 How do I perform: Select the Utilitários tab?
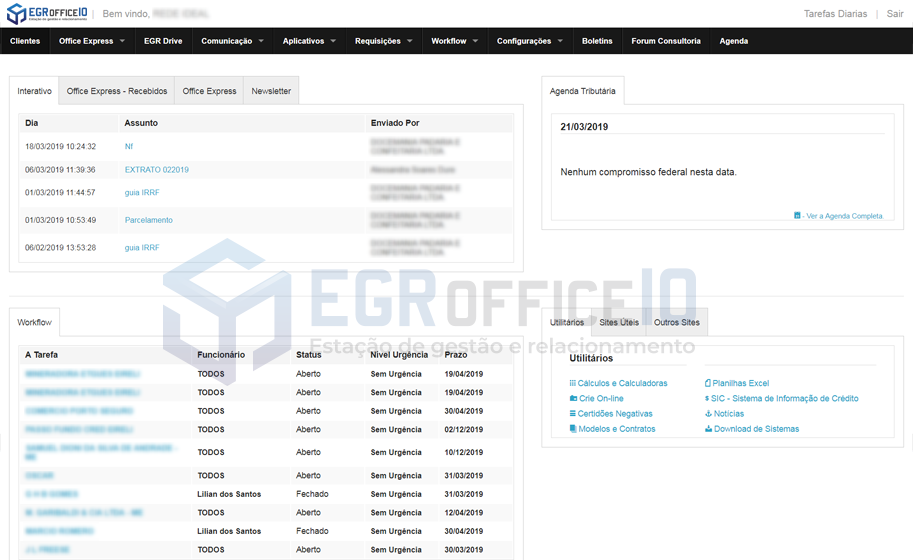click(x=567, y=322)
